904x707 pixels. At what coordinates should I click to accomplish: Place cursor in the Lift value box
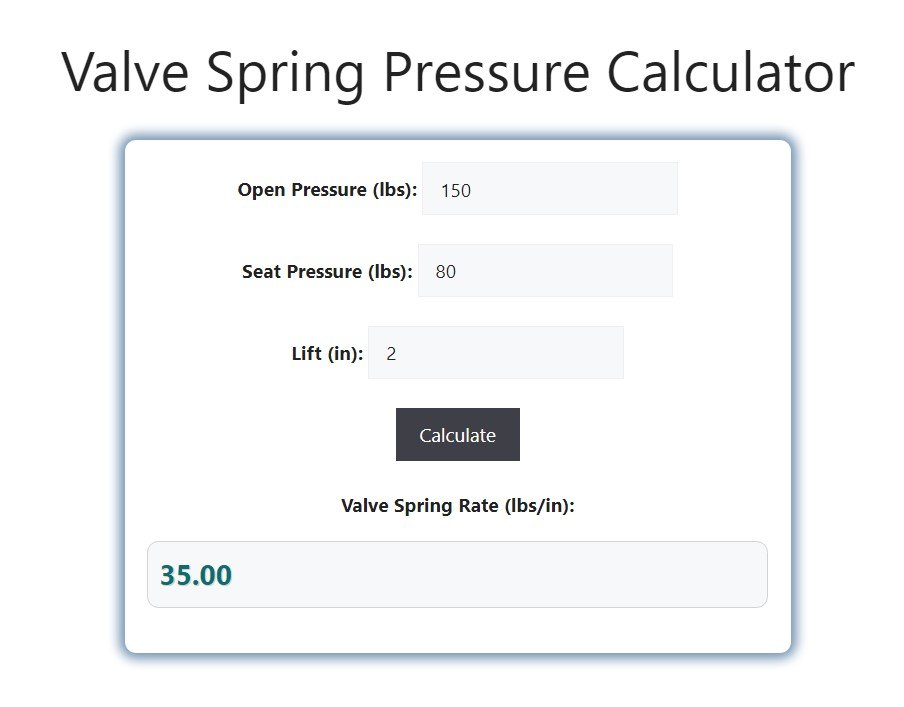496,352
